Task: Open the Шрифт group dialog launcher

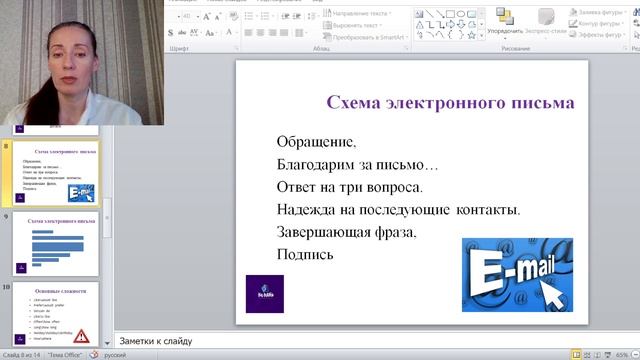Action: point(236,49)
